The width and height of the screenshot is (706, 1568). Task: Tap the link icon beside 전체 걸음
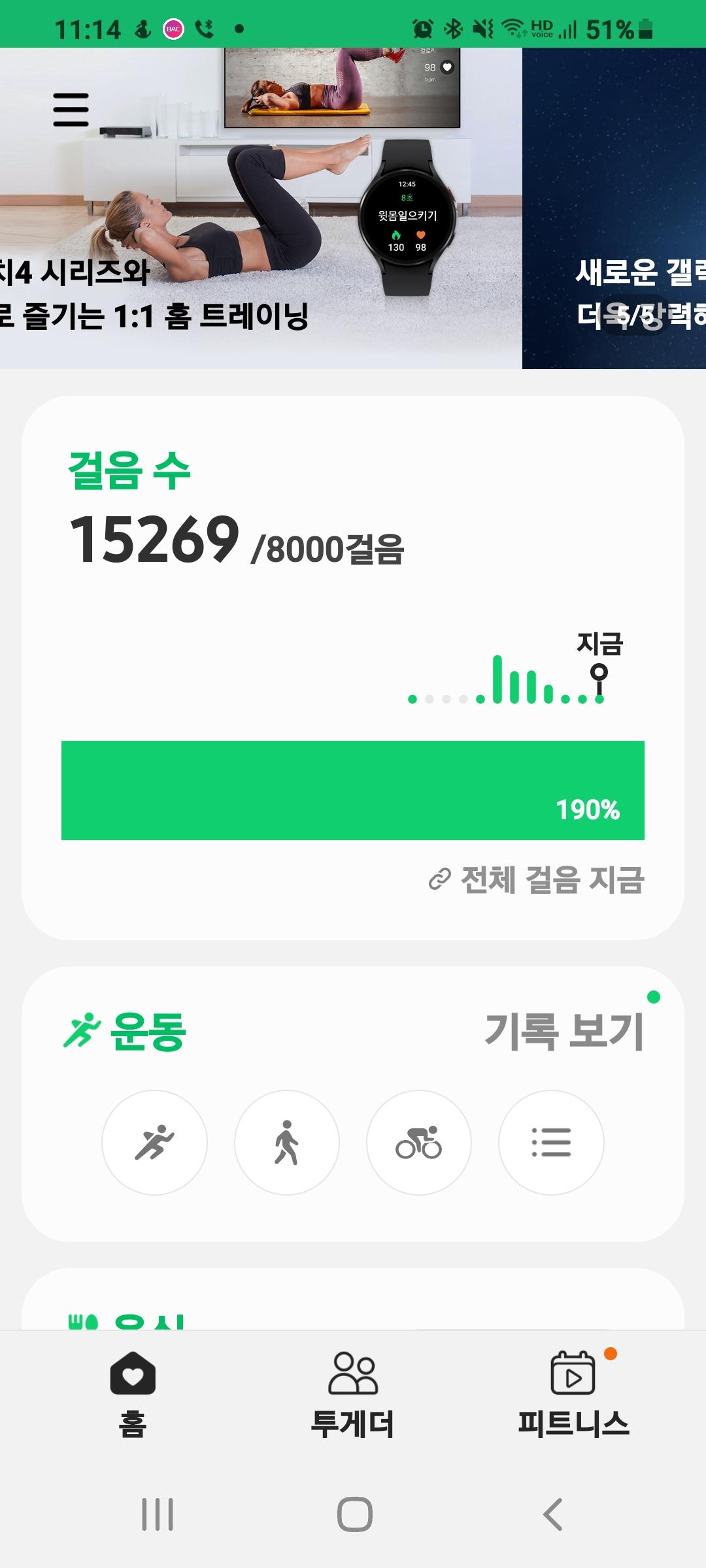click(439, 879)
